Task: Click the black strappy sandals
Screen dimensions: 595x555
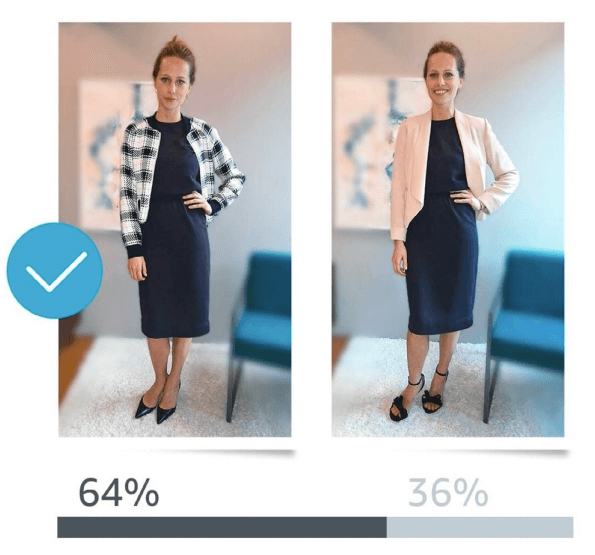Action: point(417,395)
